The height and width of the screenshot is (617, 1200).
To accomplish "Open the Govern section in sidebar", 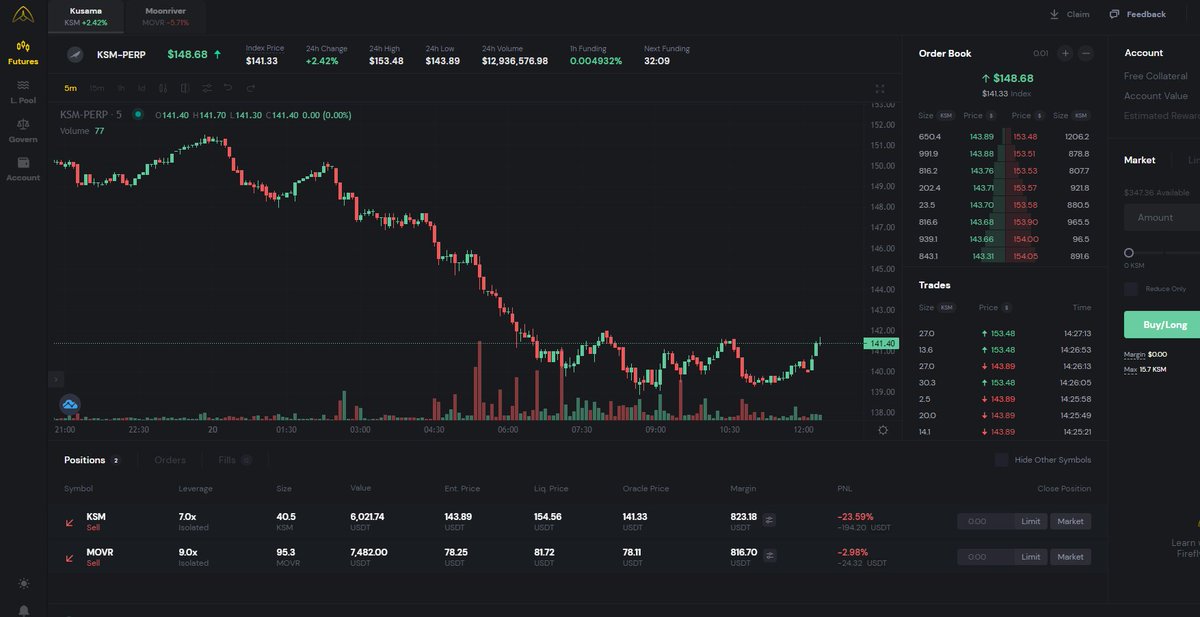I will pyautogui.click(x=23, y=131).
